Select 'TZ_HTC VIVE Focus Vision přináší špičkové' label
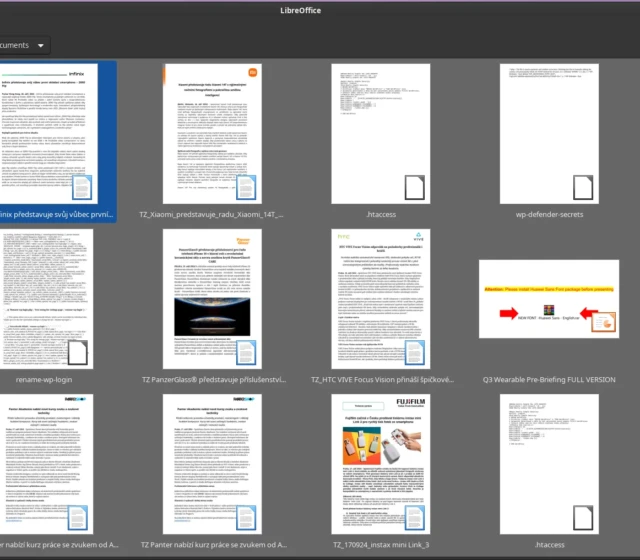The image size is (640, 560). [x=382, y=380]
